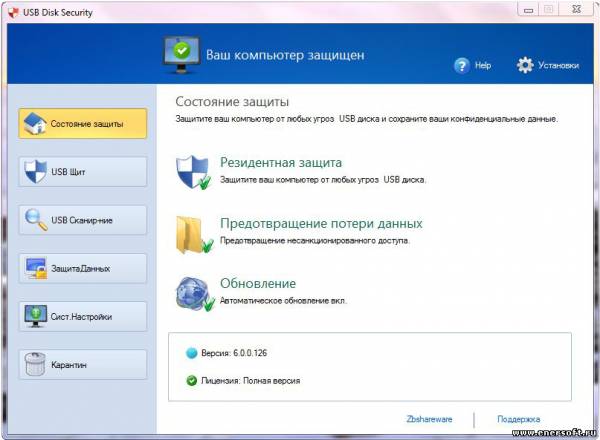Click the Лицензия: Полная версия text
Screen dimensions: 600x440
tap(251, 381)
